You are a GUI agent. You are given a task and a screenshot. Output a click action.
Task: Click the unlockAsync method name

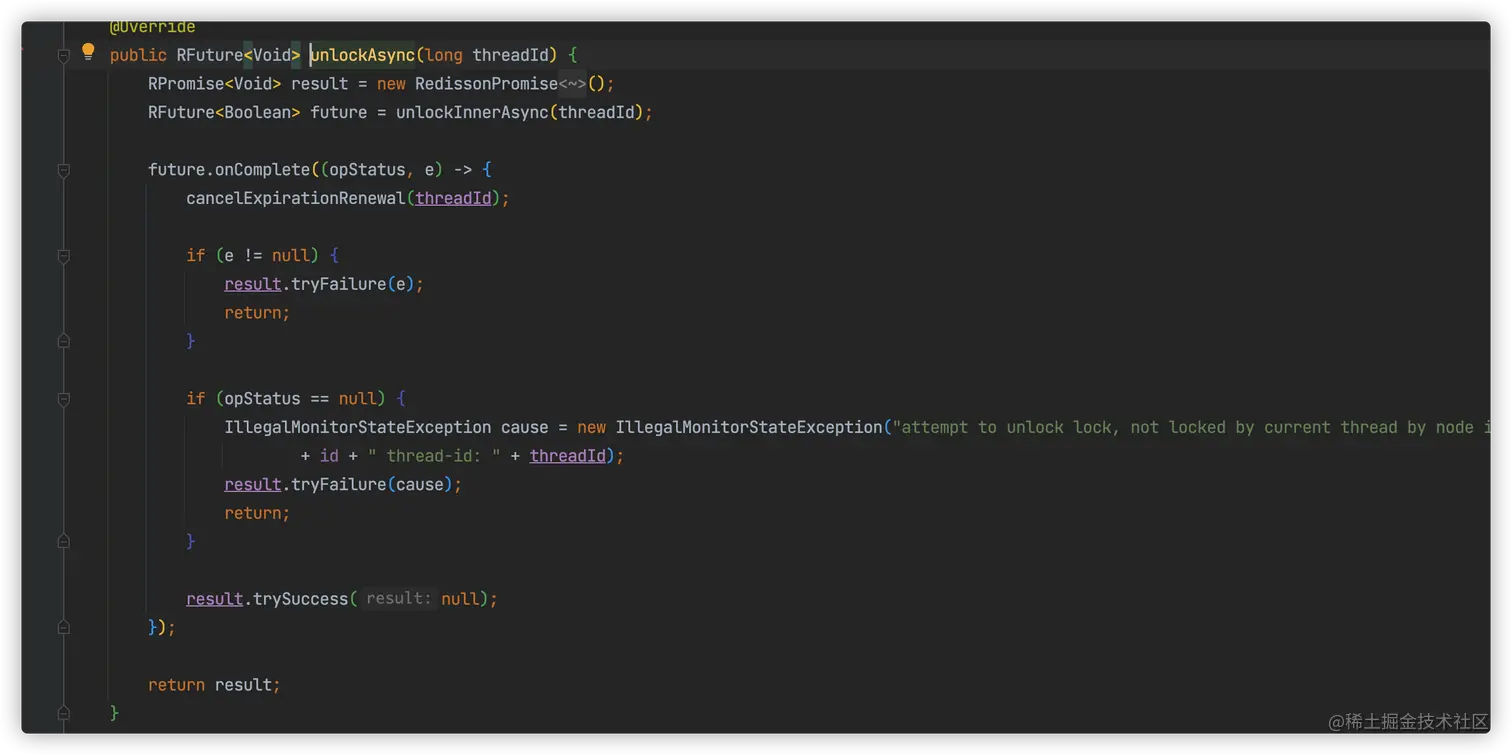(362, 55)
